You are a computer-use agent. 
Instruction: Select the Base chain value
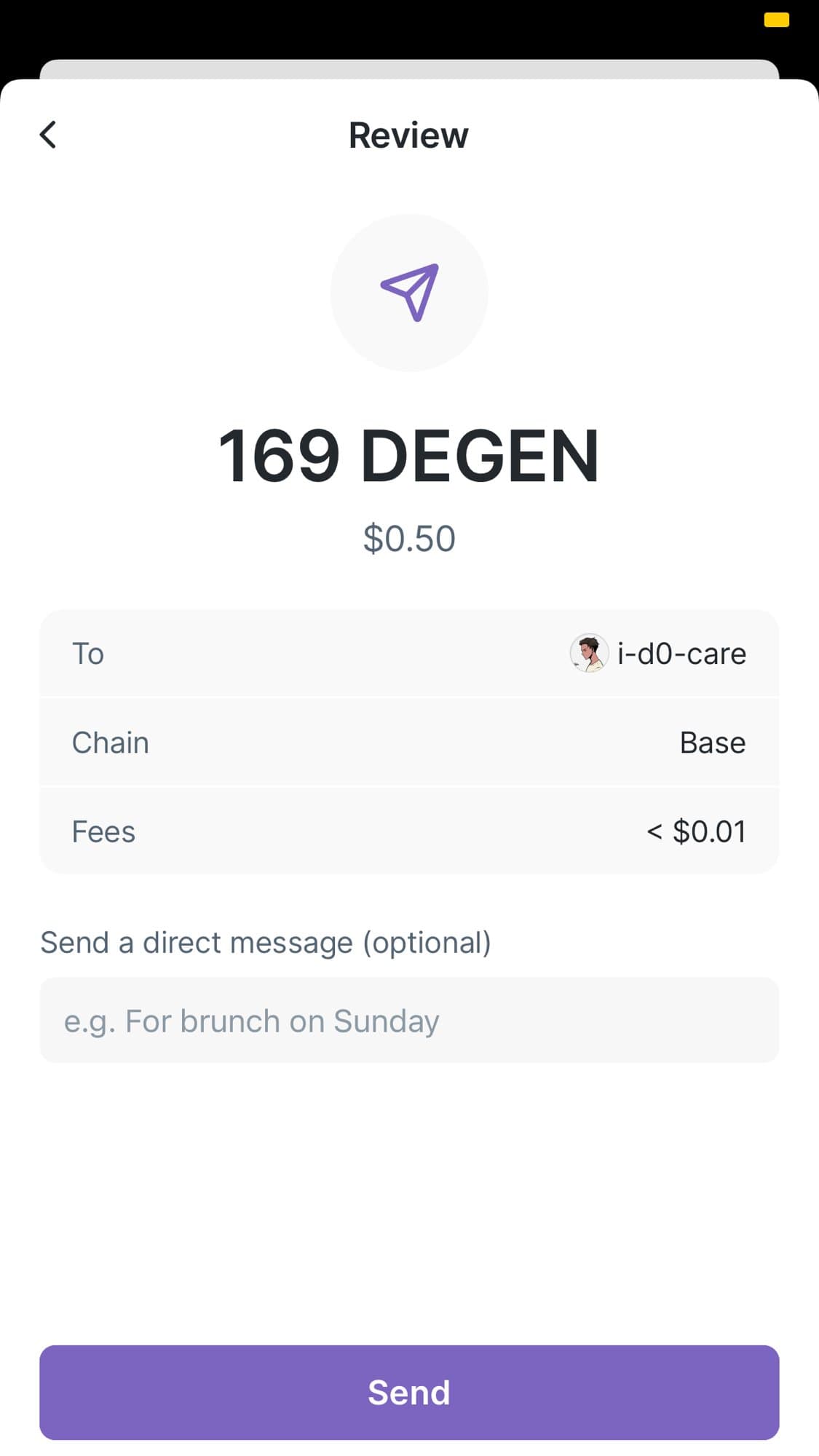pos(712,743)
